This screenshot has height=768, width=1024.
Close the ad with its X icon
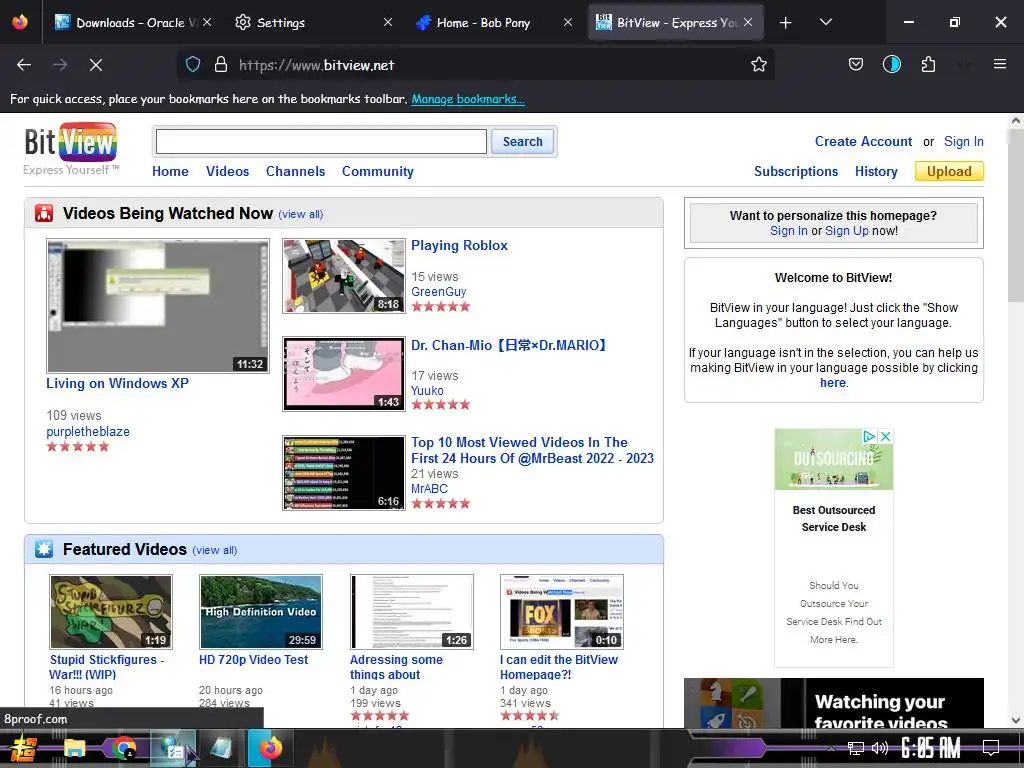click(x=886, y=436)
